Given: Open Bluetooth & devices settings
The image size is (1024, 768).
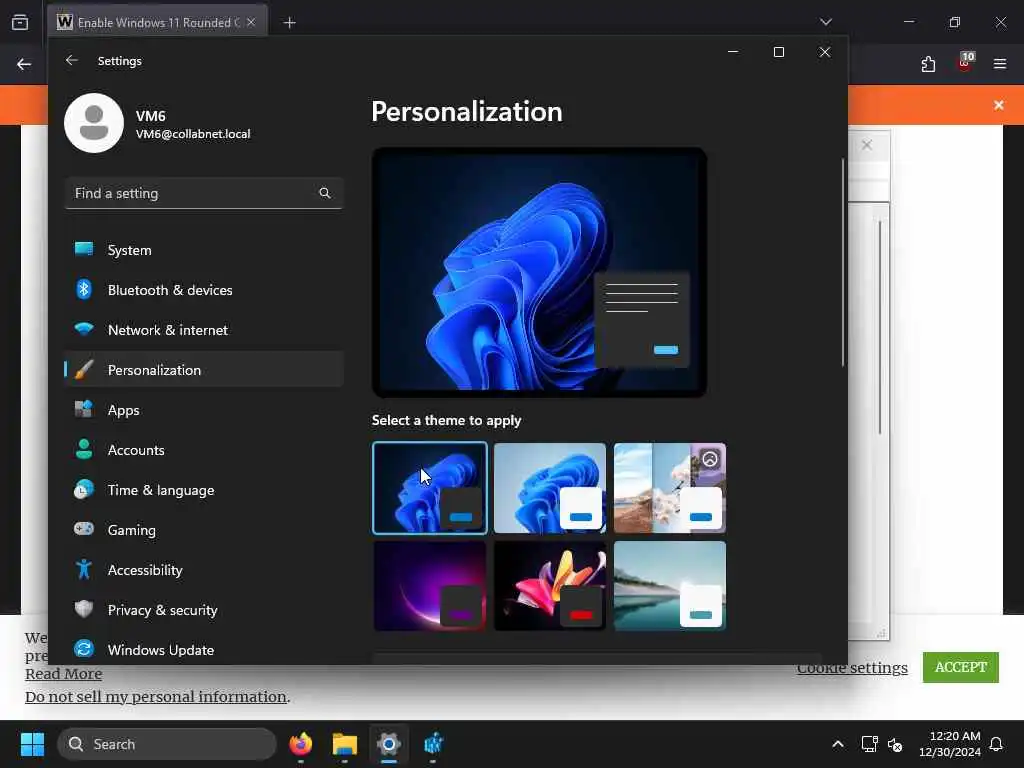Looking at the screenshot, I should 204,290.
